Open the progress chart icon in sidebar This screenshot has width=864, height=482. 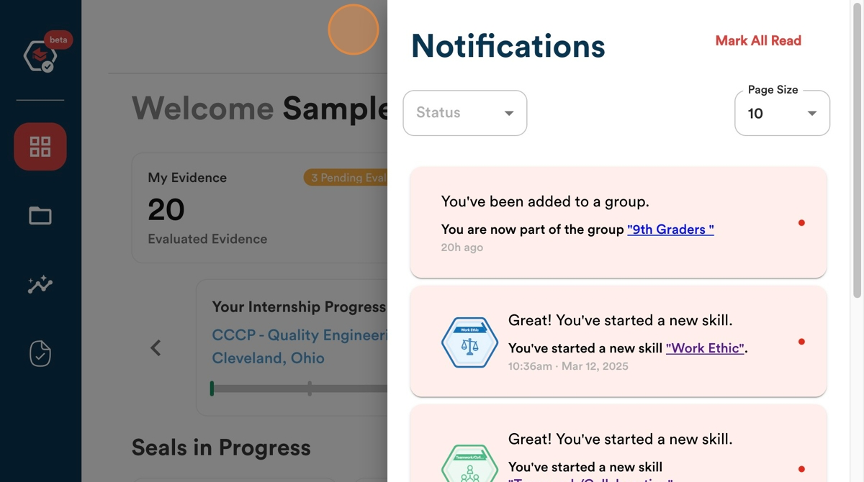pyautogui.click(x=40, y=285)
